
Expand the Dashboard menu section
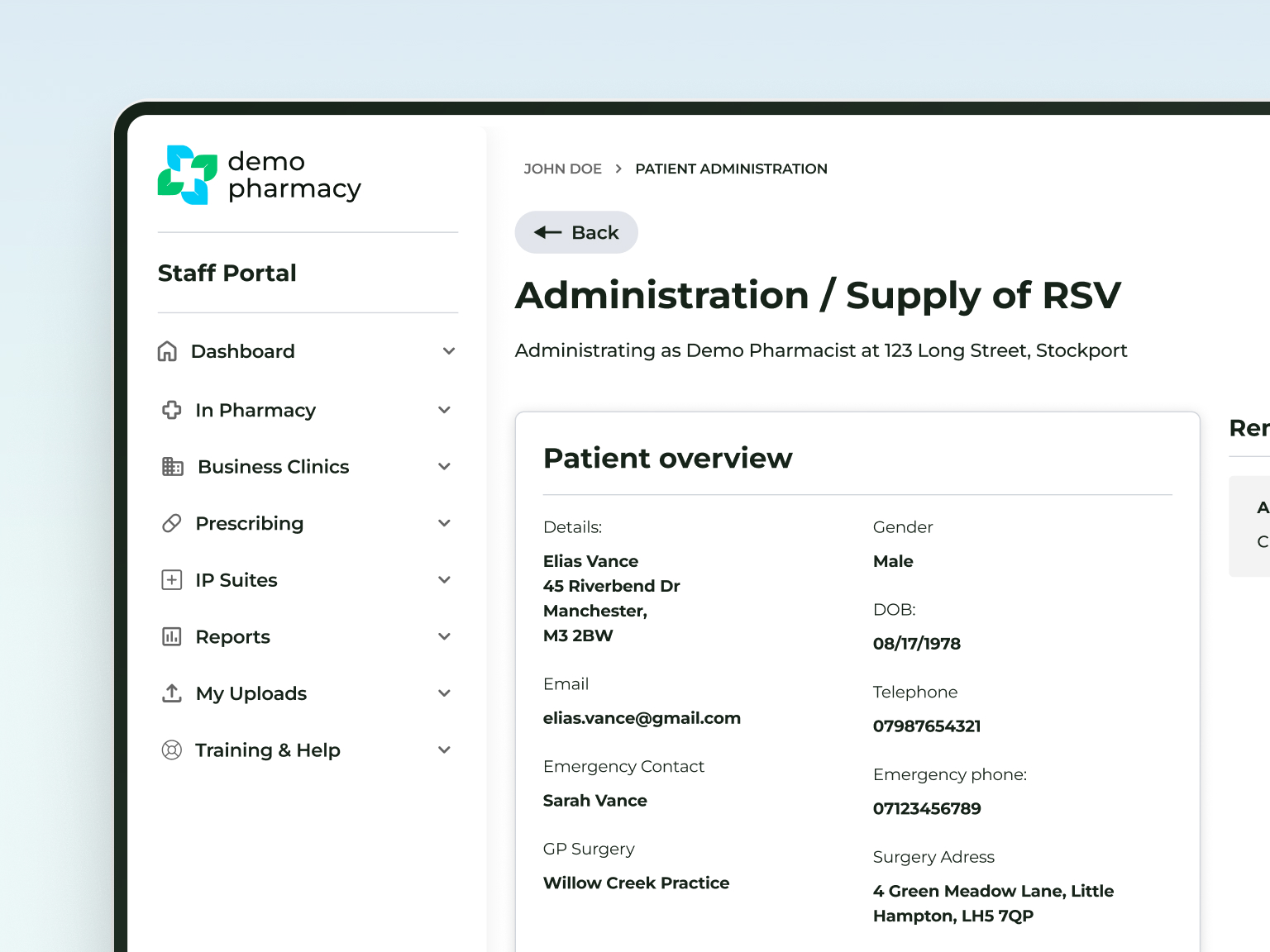tap(449, 351)
